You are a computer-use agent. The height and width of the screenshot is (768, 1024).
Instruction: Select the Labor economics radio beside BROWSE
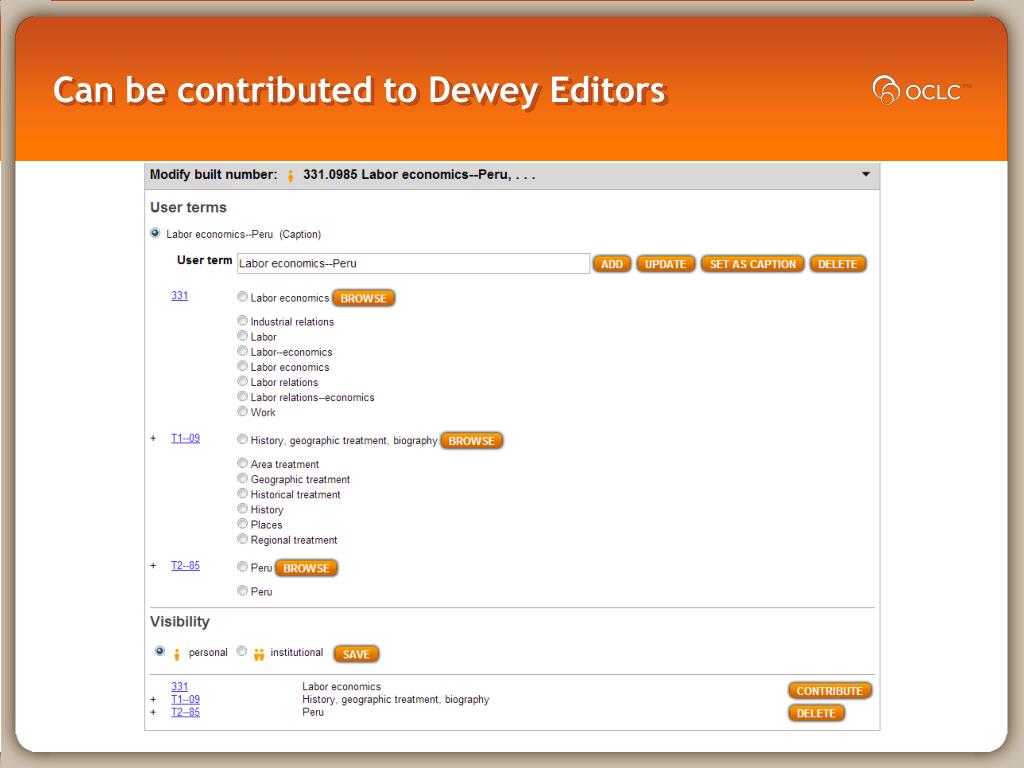tap(242, 297)
